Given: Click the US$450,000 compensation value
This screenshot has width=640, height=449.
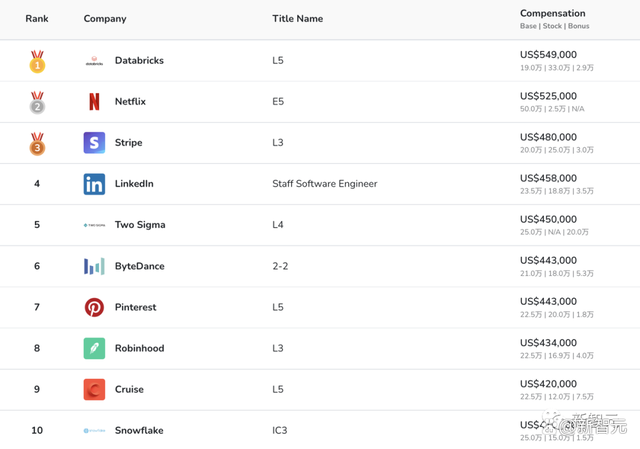Looking at the screenshot, I should pos(548,219).
